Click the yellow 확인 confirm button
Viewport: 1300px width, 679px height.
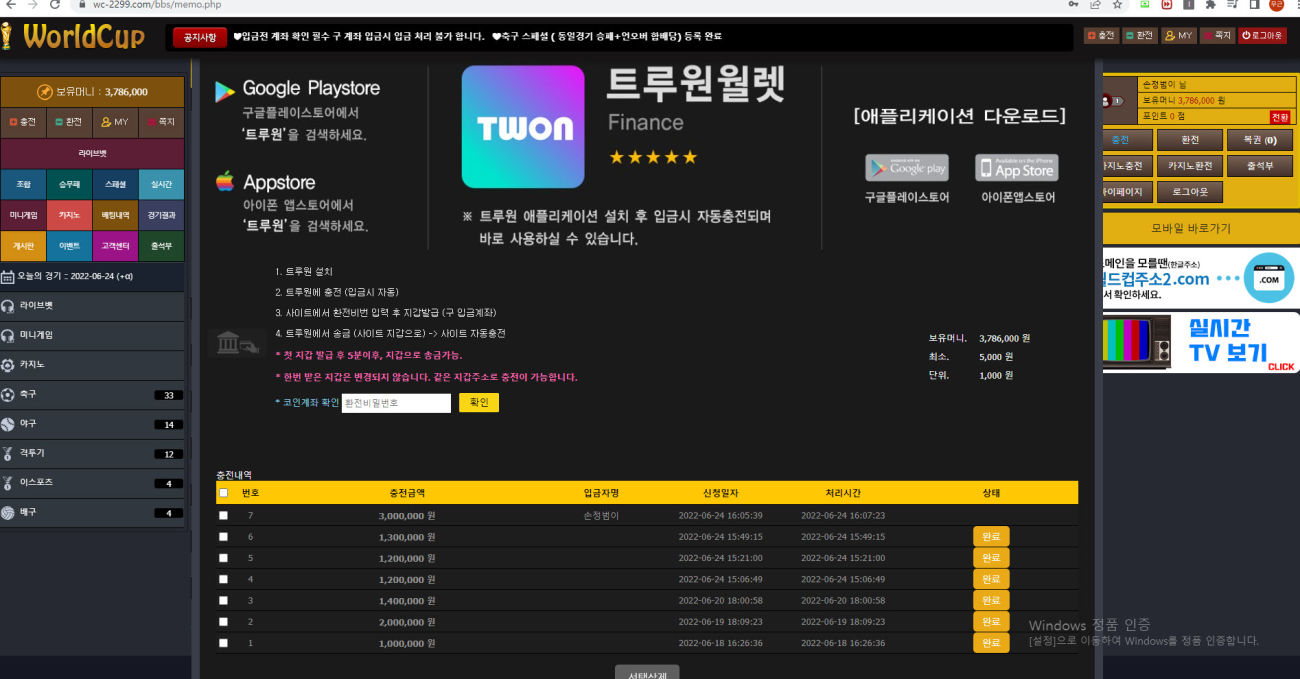pyautogui.click(x=478, y=403)
